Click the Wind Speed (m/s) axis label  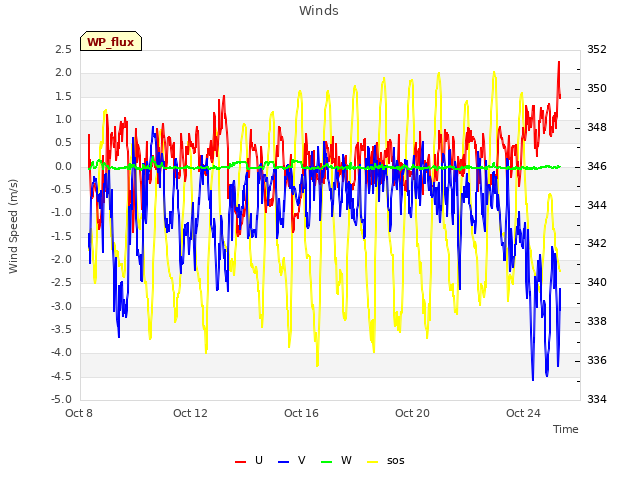tap(13, 226)
